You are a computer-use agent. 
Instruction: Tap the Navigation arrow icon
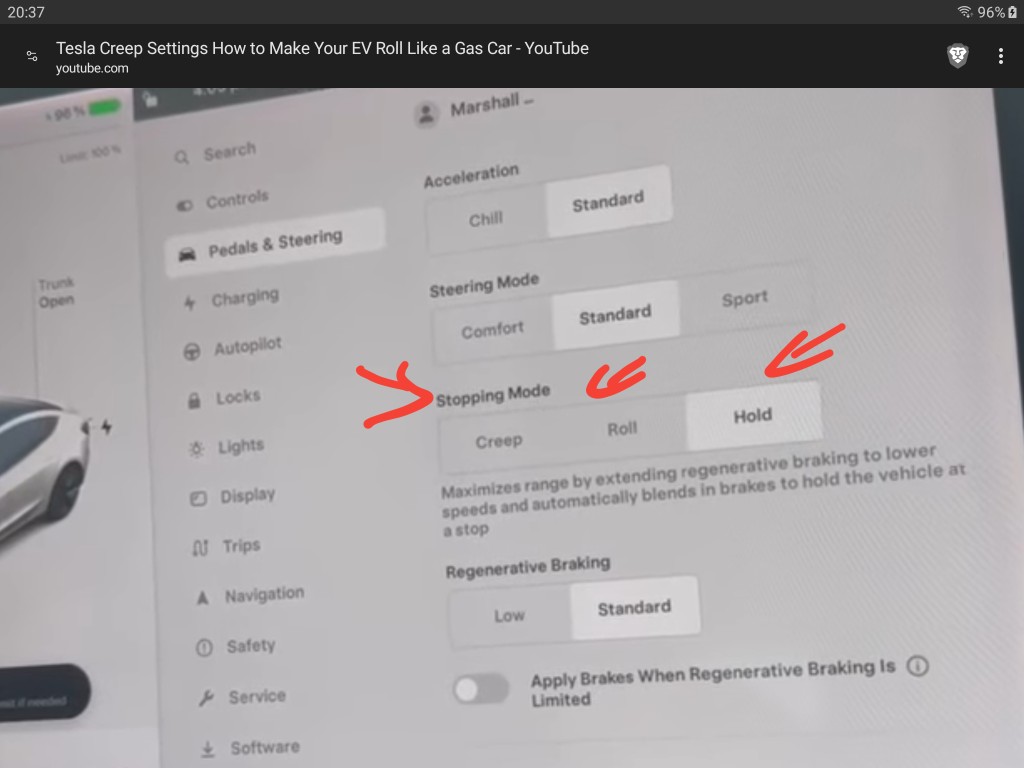click(x=202, y=598)
